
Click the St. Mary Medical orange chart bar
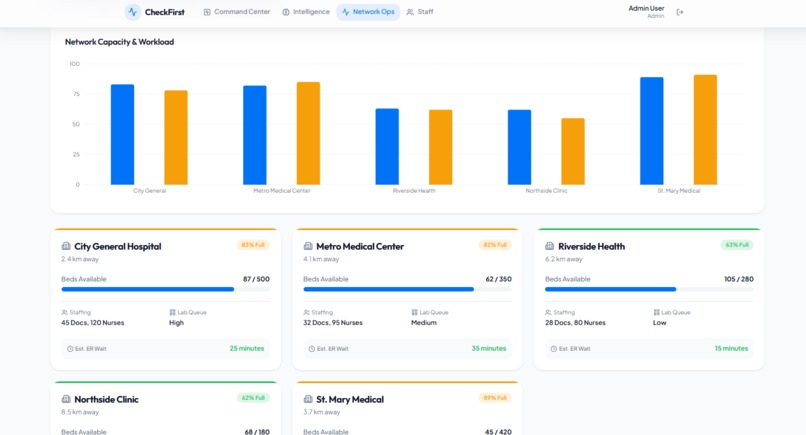[x=705, y=130]
